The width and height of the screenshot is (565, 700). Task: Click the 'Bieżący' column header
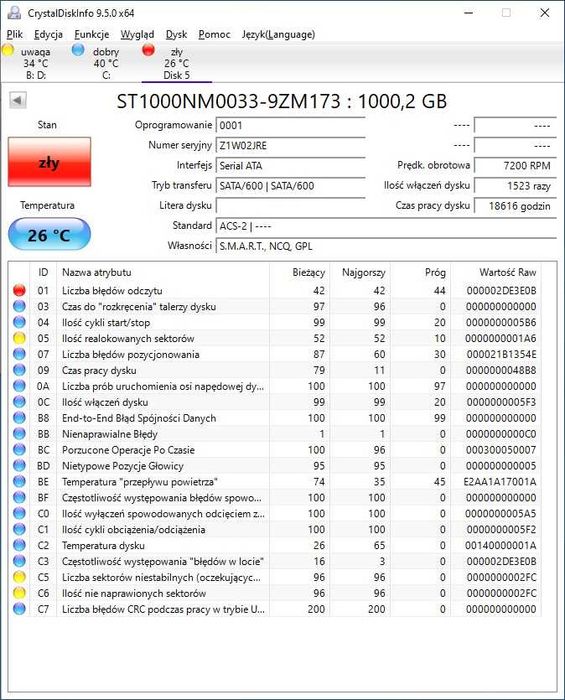299,272
